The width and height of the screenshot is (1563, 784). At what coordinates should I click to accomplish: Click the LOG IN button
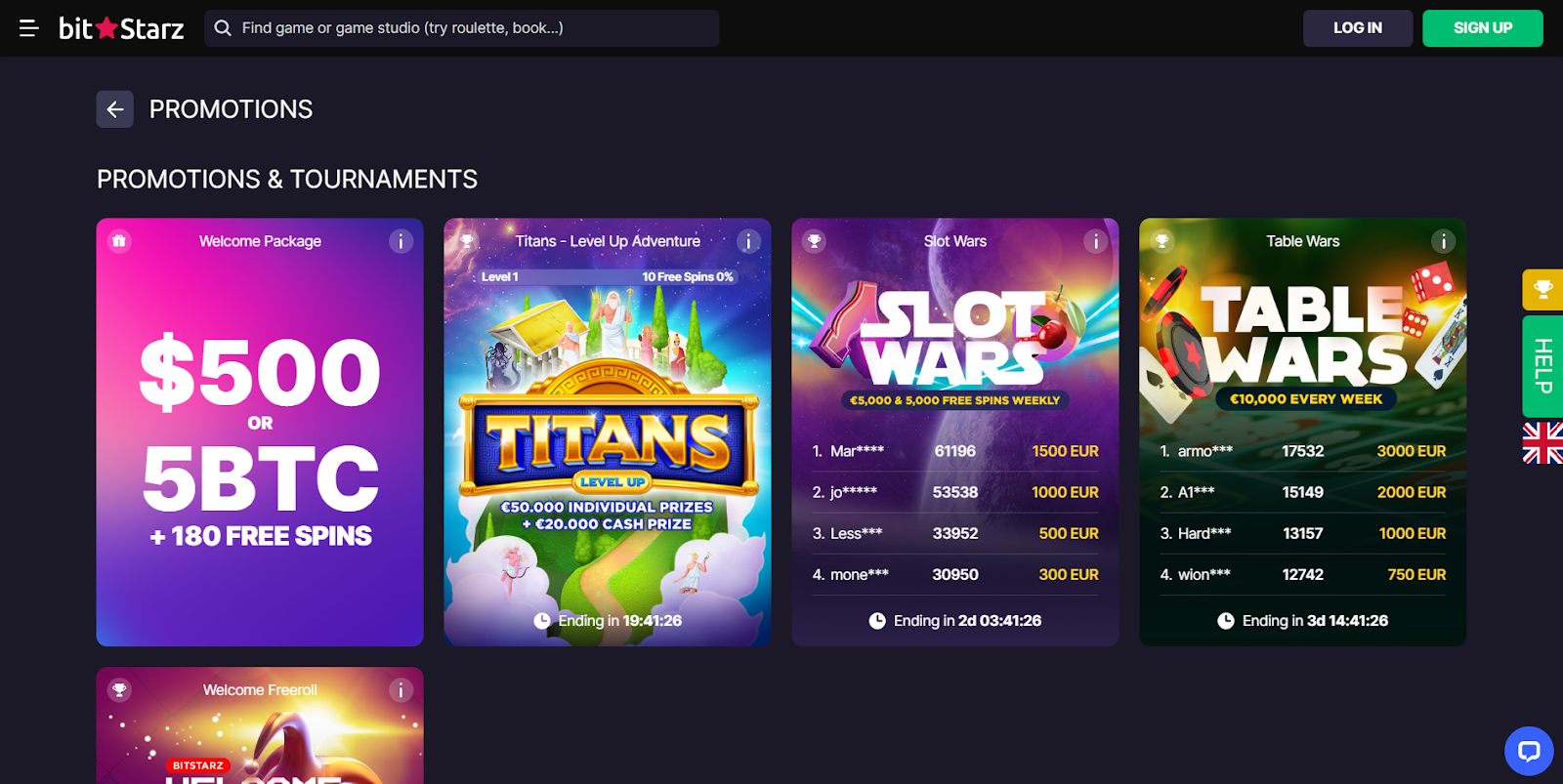1358,28
